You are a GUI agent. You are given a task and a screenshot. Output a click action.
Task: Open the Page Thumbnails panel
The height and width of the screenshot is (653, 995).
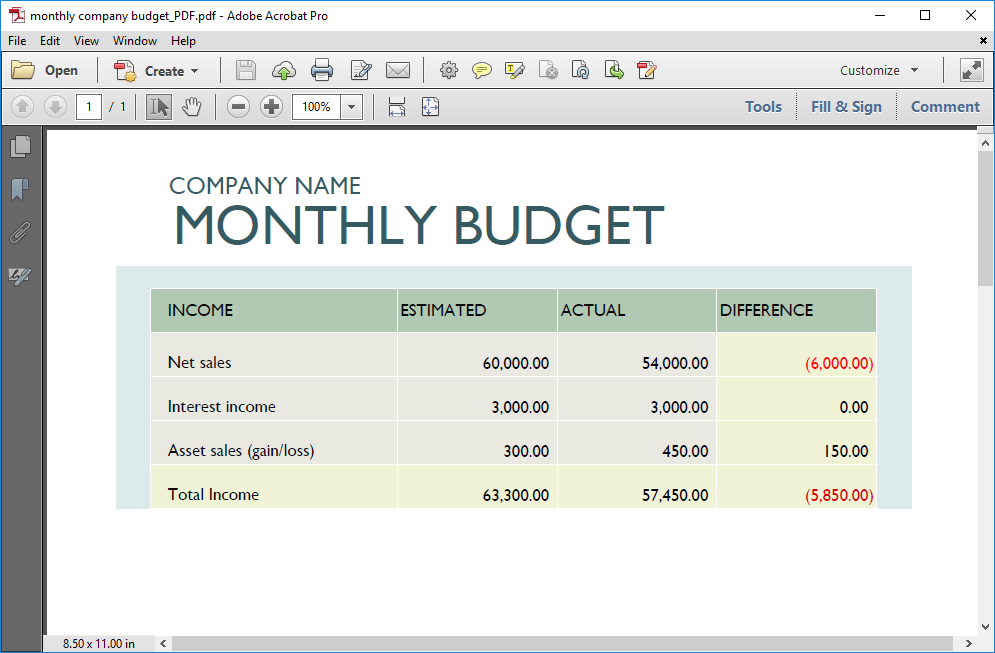20,147
